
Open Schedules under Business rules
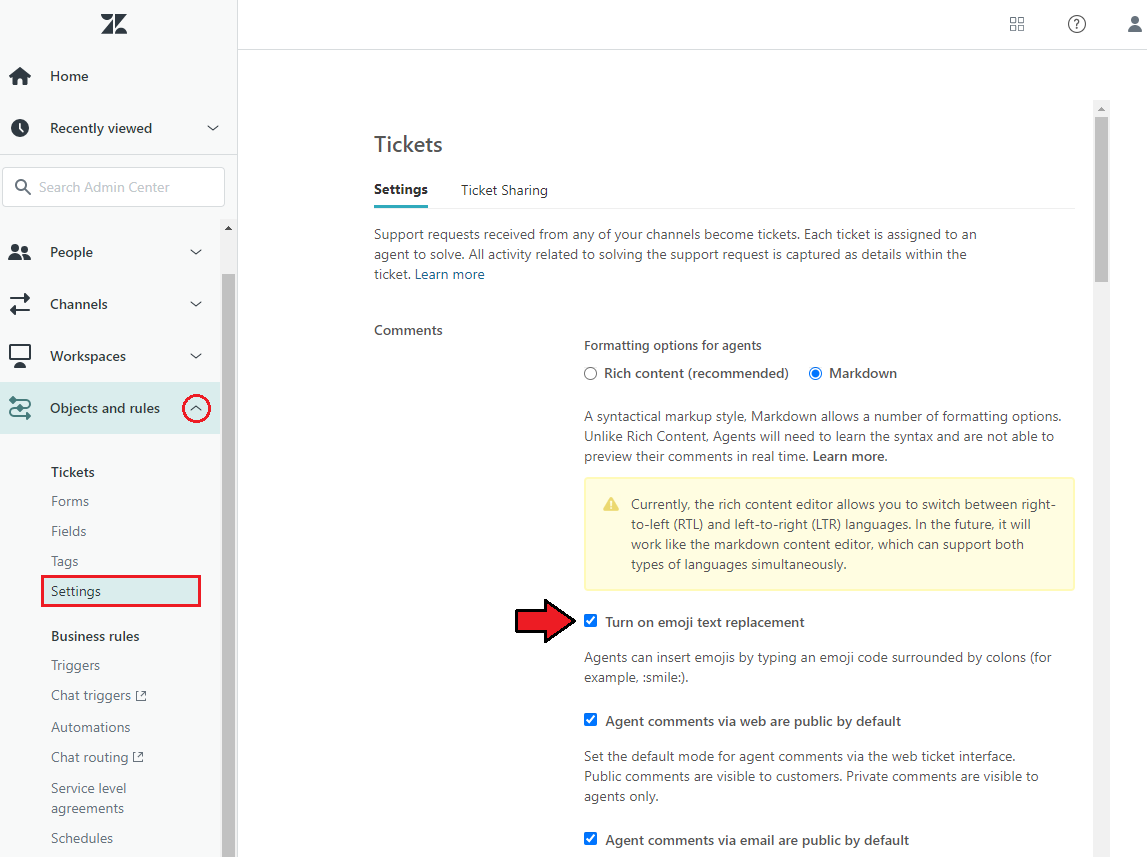tap(82, 839)
